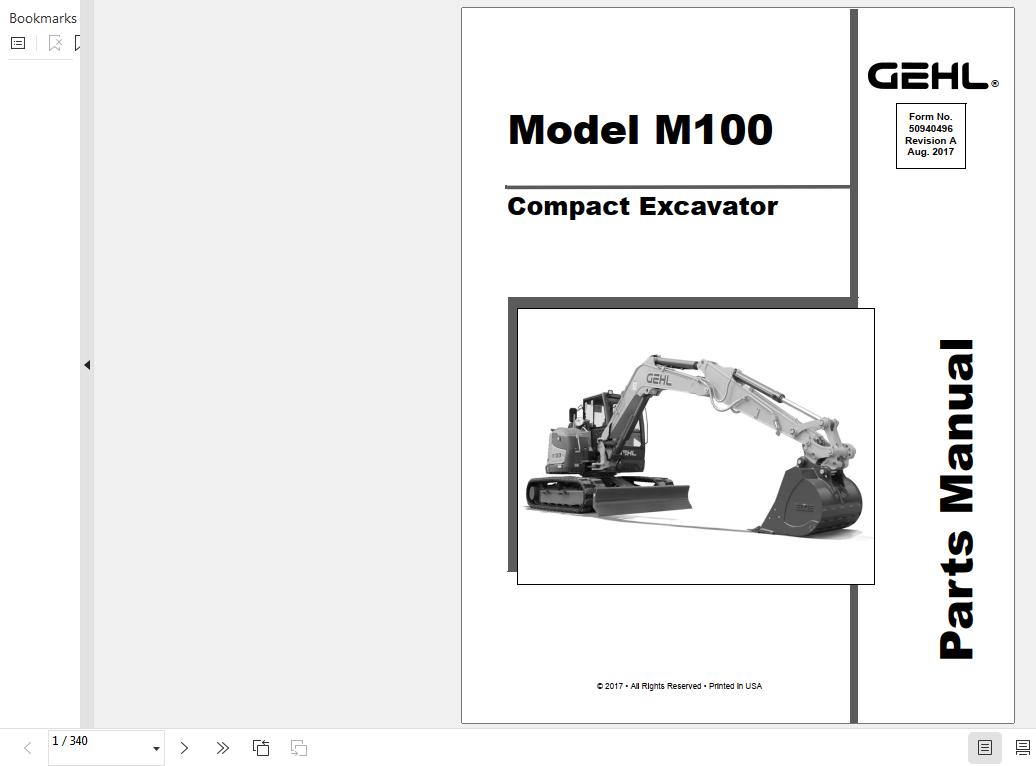
Task: Click the excavator image on cover
Action: (x=696, y=446)
